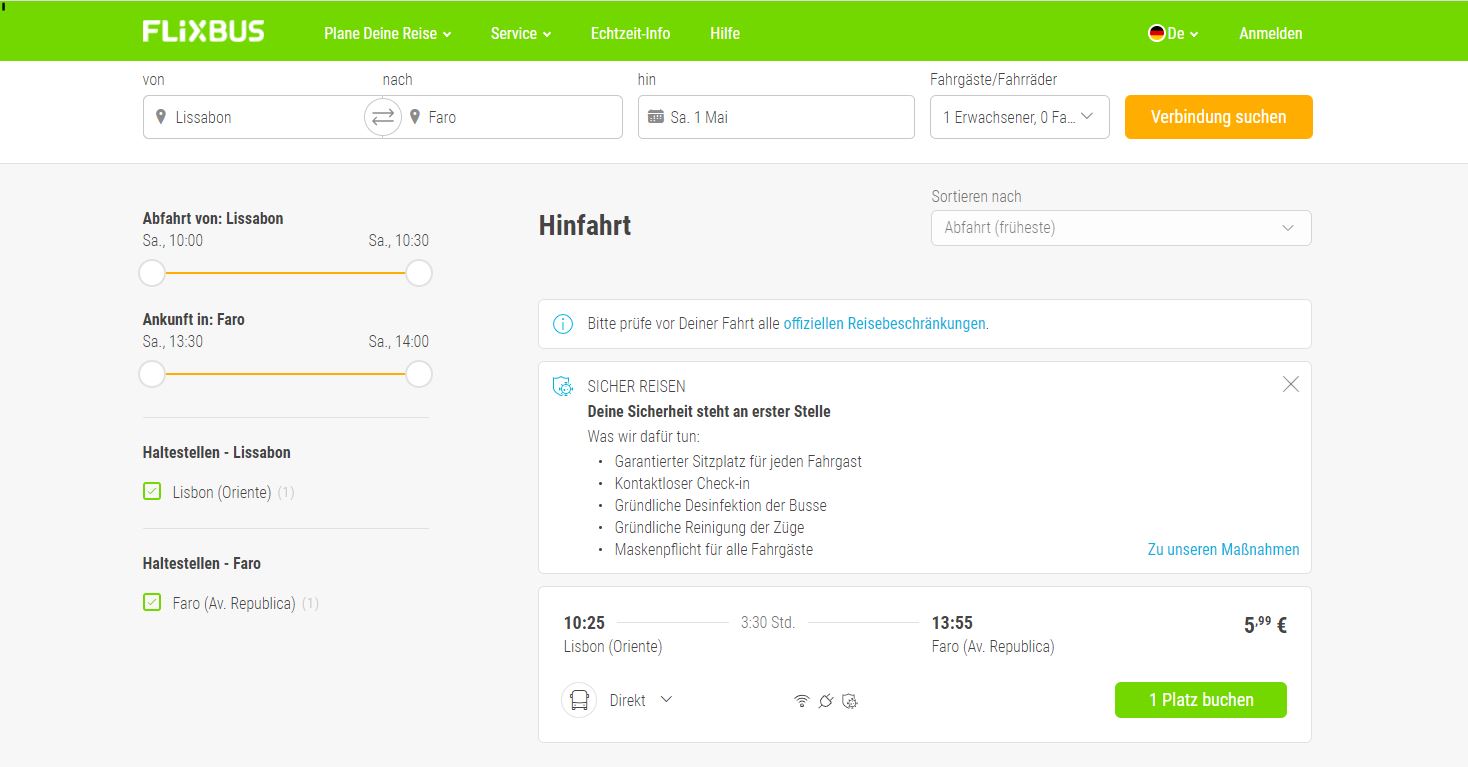Open Echtzeit-Info in the navigation bar
The image size is (1468, 767).
(630, 33)
